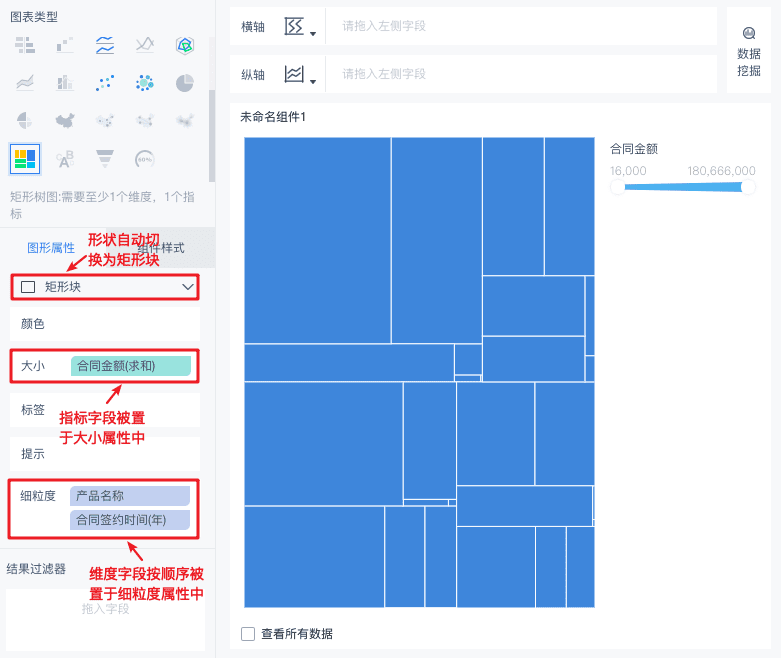The image size is (781, 658).
Task: Pick the word cloud chart icon
Action: point(65,159)
